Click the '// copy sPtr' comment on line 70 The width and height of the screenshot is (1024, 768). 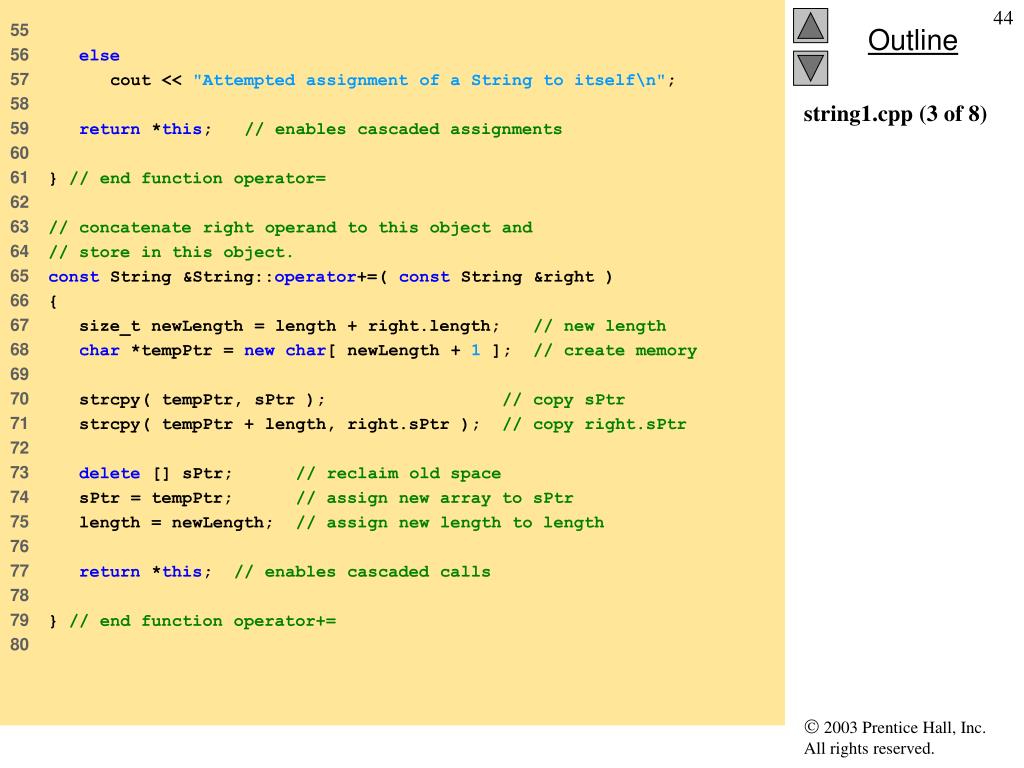tap(564, 400)
